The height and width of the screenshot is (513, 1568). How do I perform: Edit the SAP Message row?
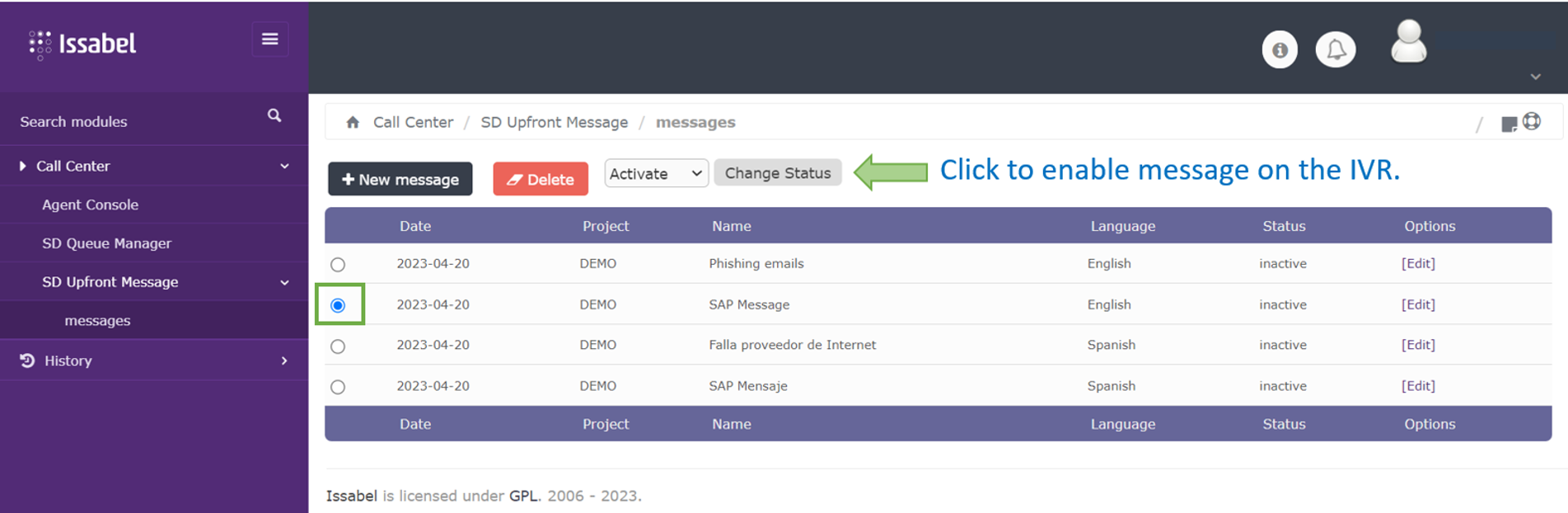point(1418,304)
